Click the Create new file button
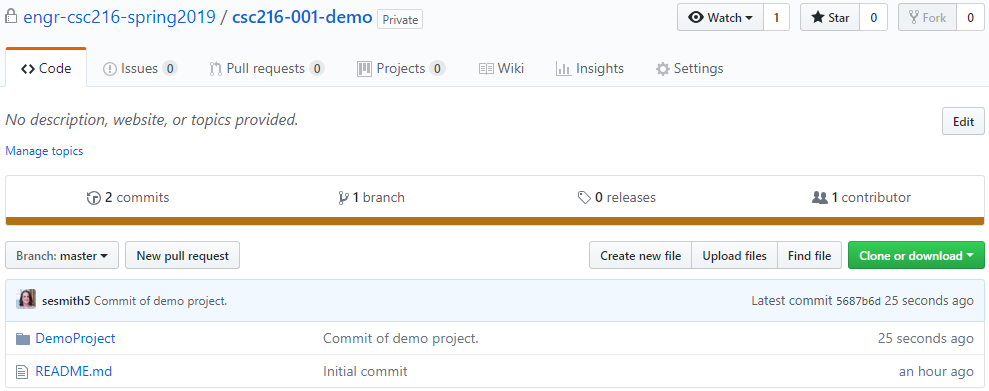989x391 pixels. click(641, 255)
